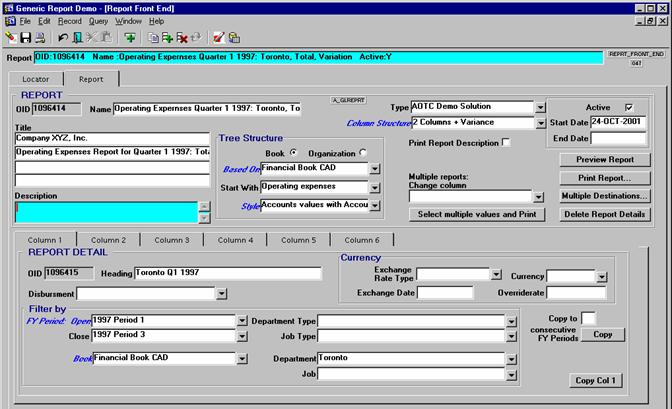The height and width of the screenshot is (409, 672).
Task: Enable Print Report Description checkbox
Action: (506, 142)
